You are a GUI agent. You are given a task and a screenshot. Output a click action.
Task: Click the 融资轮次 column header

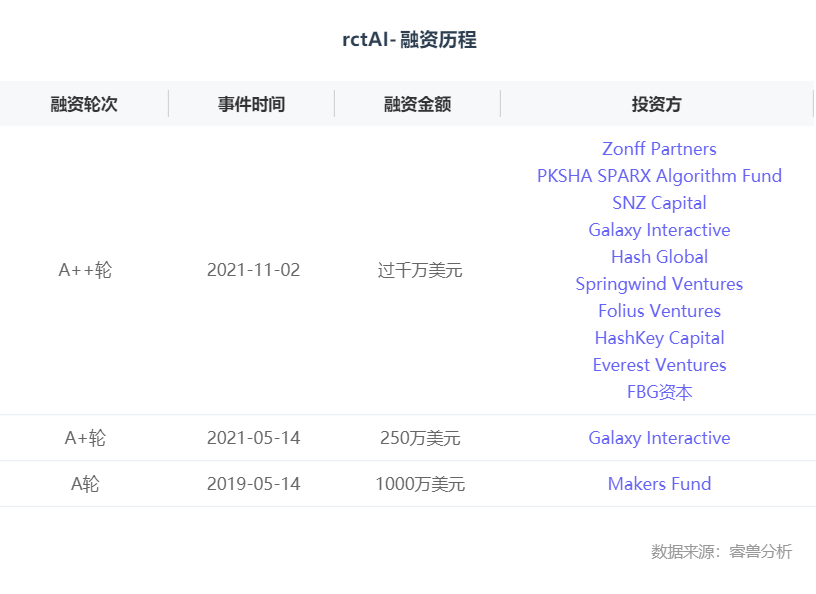coord(84,104)
